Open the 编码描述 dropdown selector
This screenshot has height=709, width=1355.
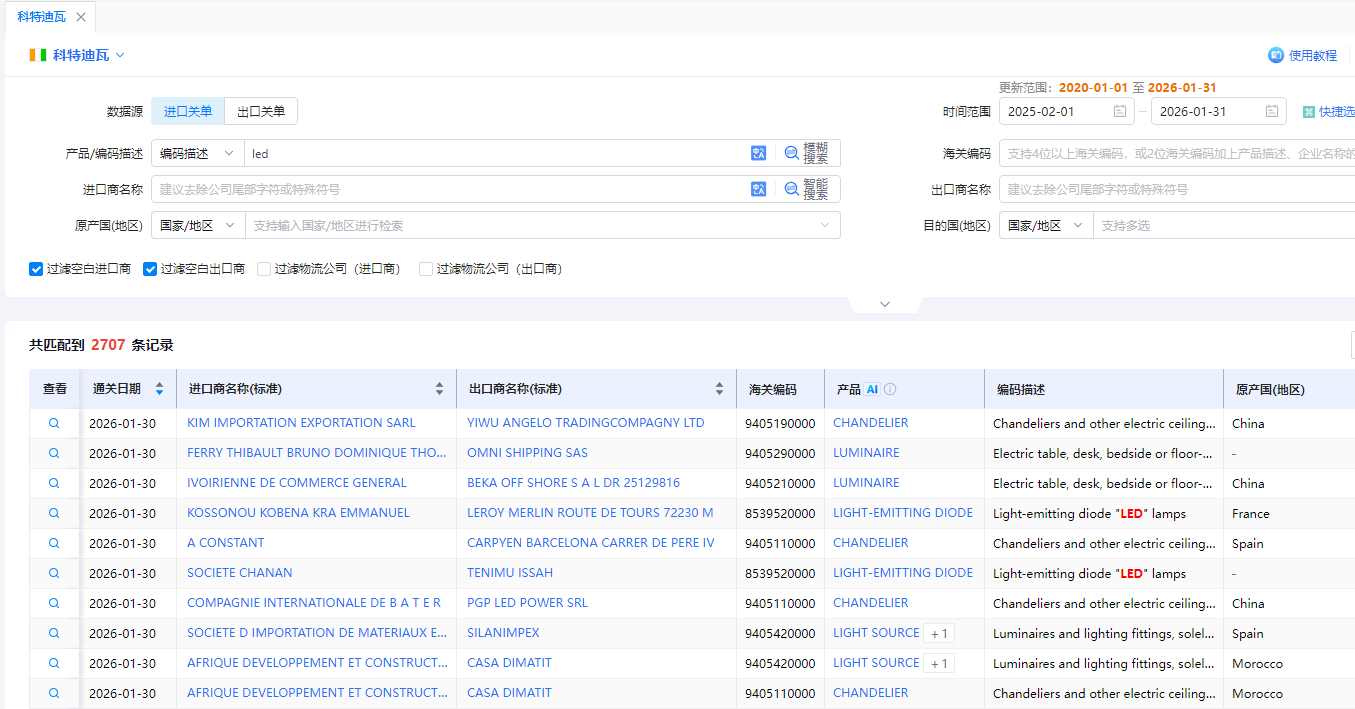click(196, 152)
